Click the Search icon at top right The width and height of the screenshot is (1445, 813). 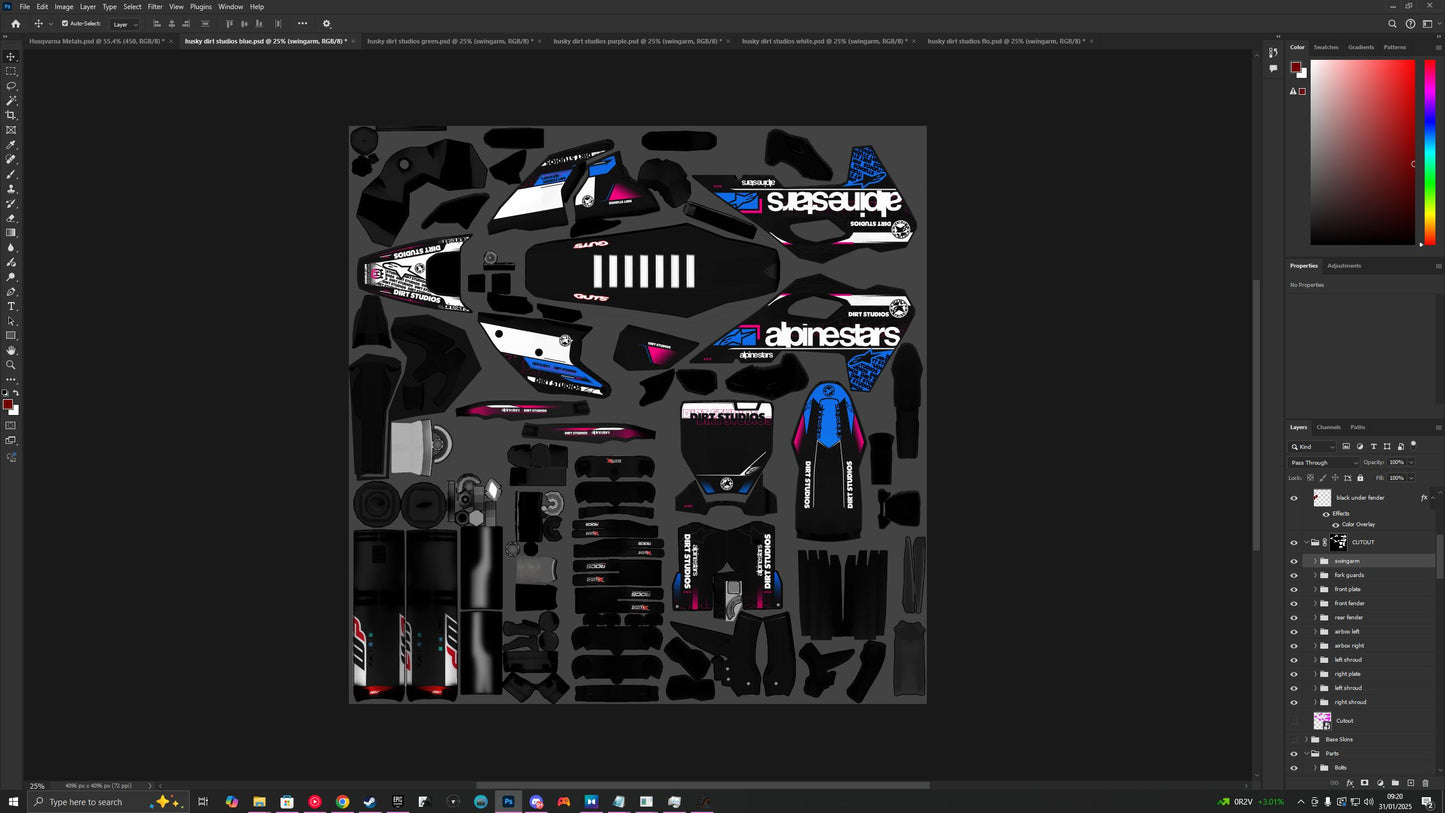(x=1392, y=24)
